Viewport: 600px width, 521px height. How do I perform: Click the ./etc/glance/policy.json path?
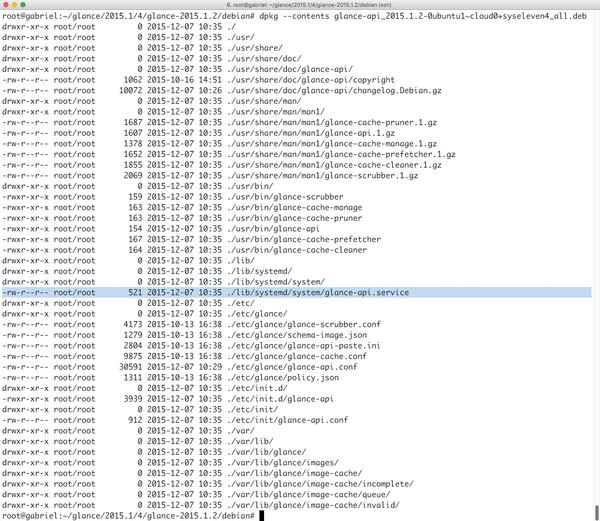point(283,378)
